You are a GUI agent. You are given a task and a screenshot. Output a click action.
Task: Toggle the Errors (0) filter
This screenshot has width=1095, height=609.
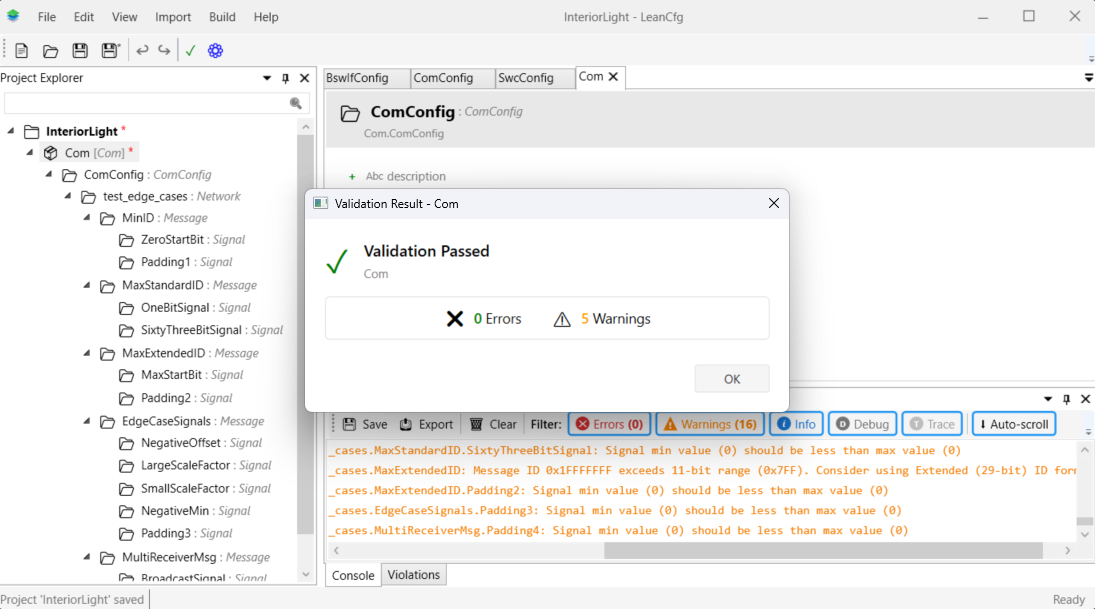point(609,424)
